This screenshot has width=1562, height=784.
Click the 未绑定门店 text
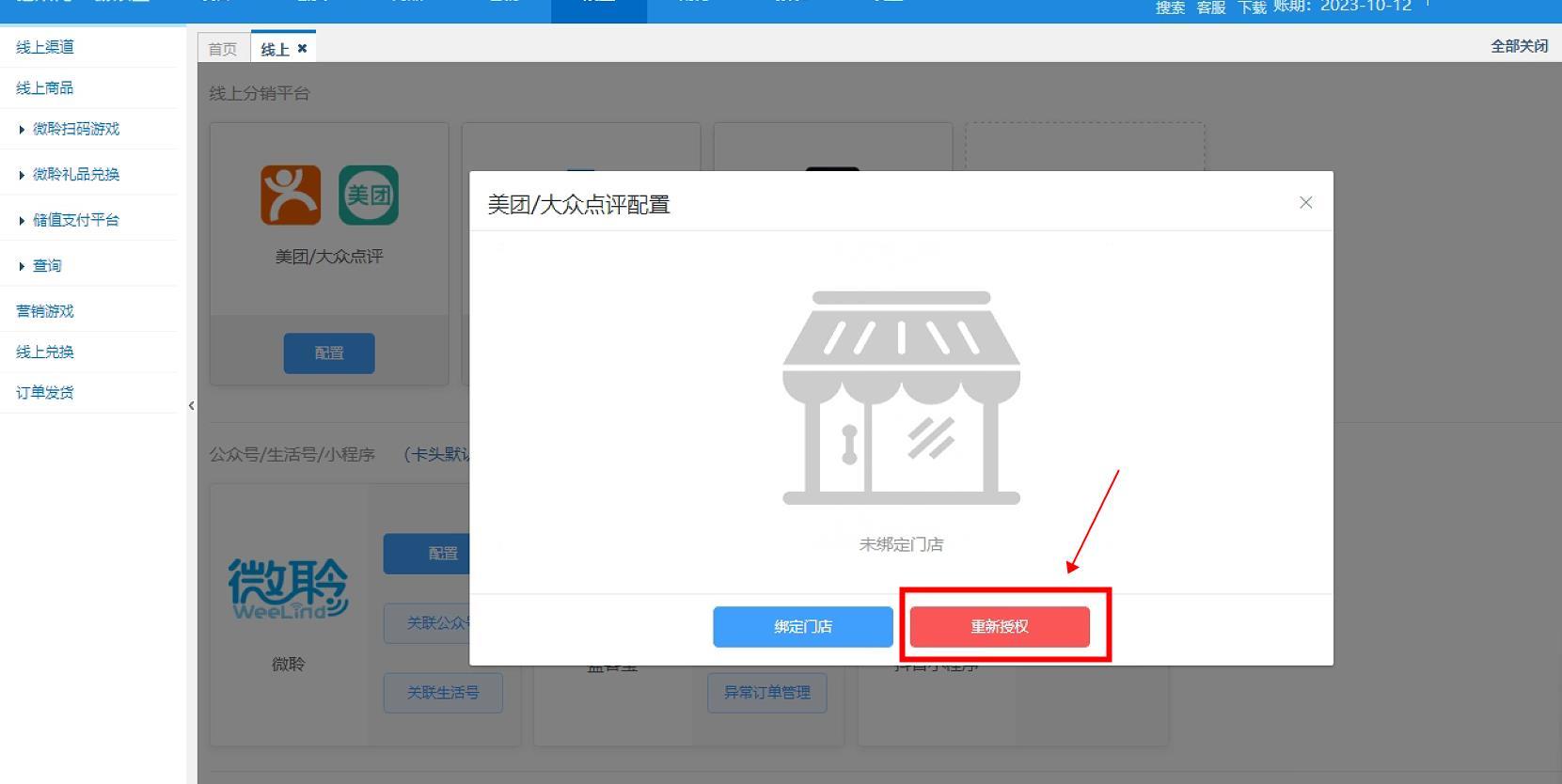tap(901, 544)
